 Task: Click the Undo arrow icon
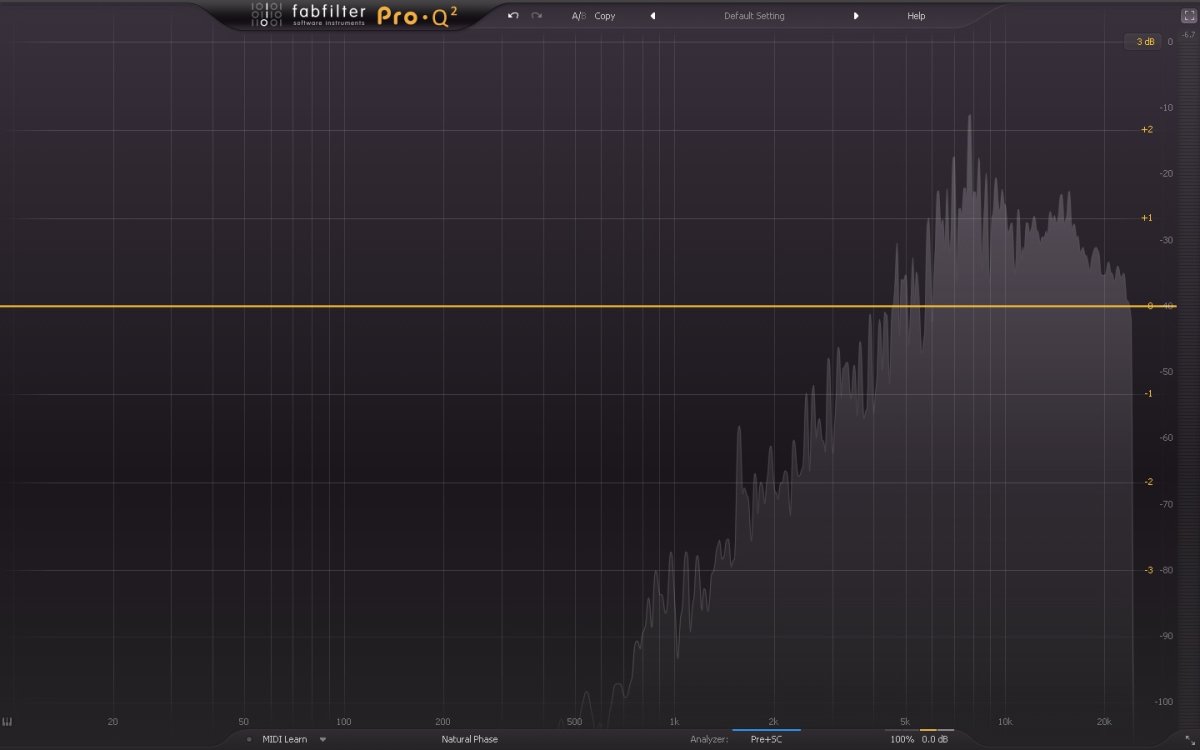(x=513, y=16)
